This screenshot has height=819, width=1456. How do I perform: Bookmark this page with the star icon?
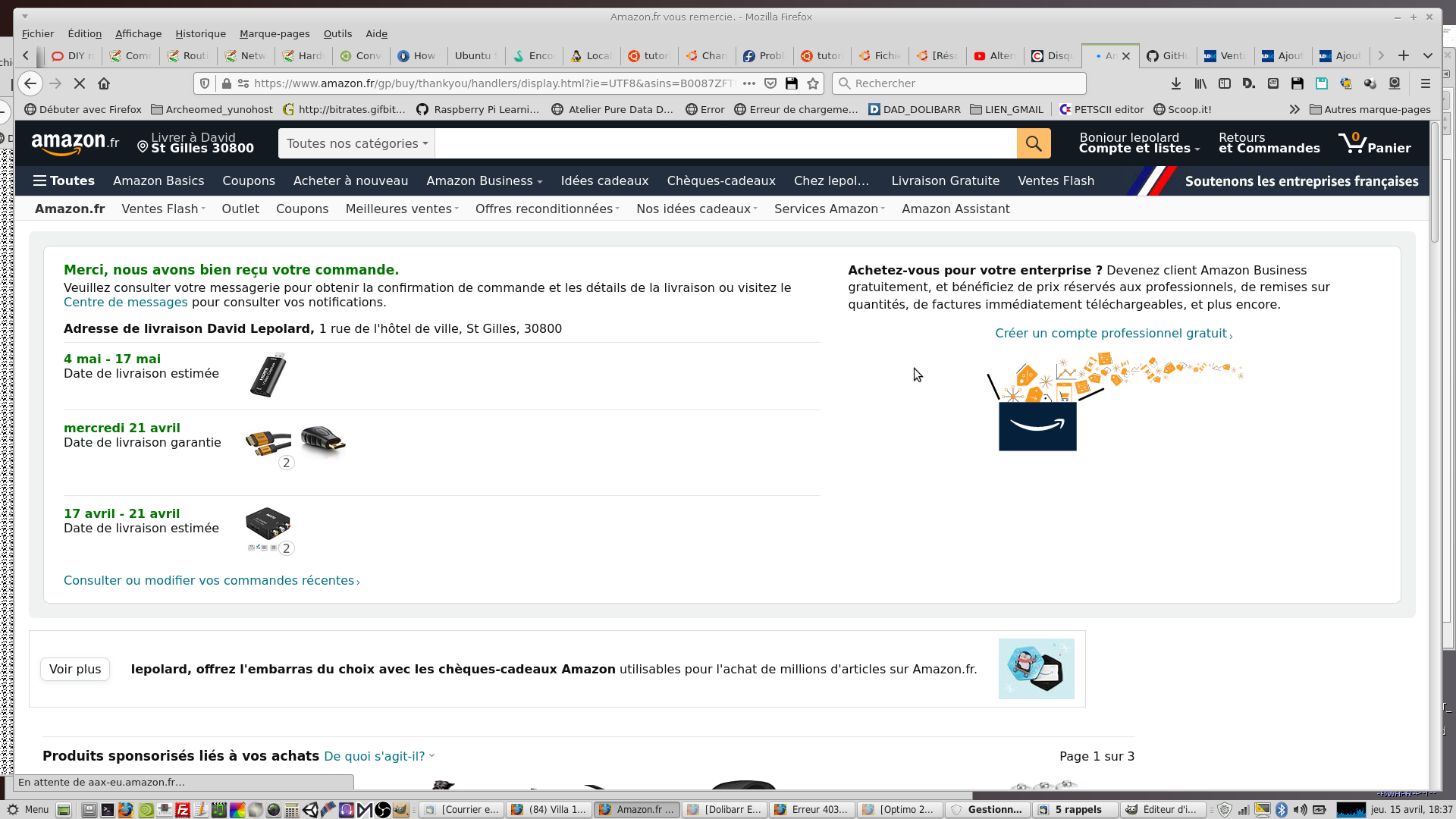point(813,83)
